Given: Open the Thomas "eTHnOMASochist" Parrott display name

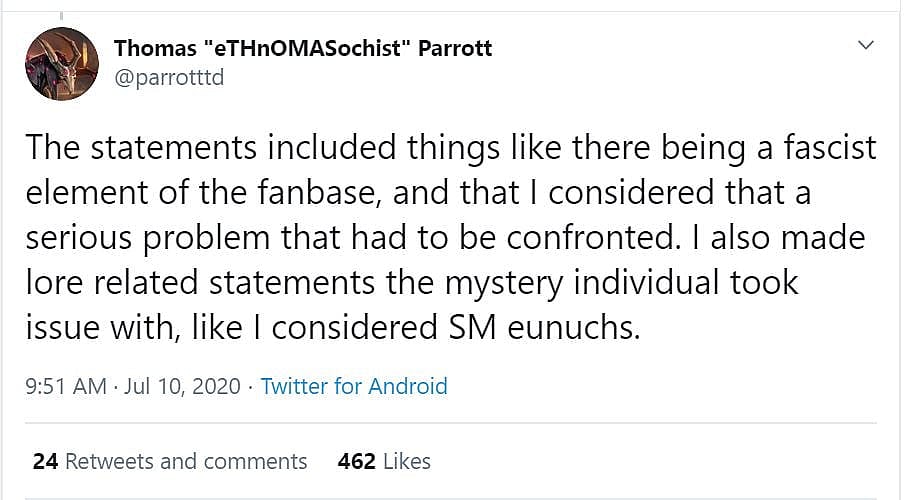Looking at the screenshot, I should coord(303,47).
